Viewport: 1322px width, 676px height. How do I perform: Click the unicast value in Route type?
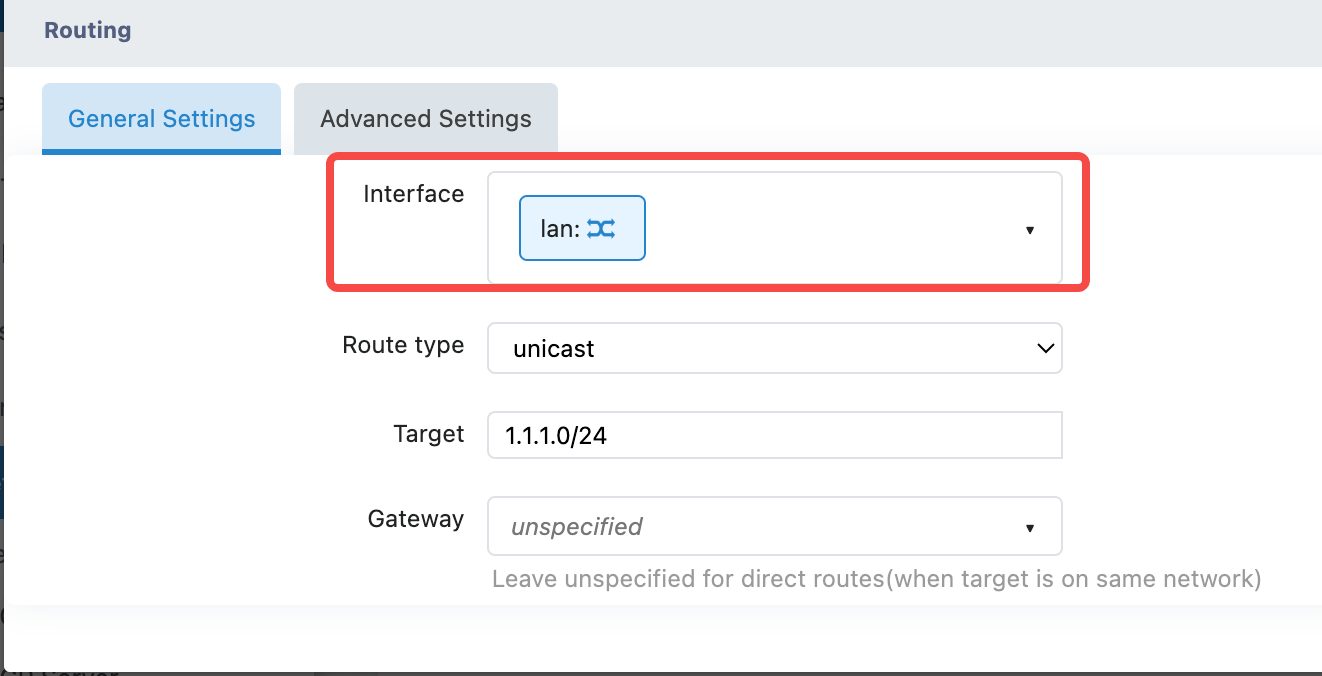tap(554, 349)
